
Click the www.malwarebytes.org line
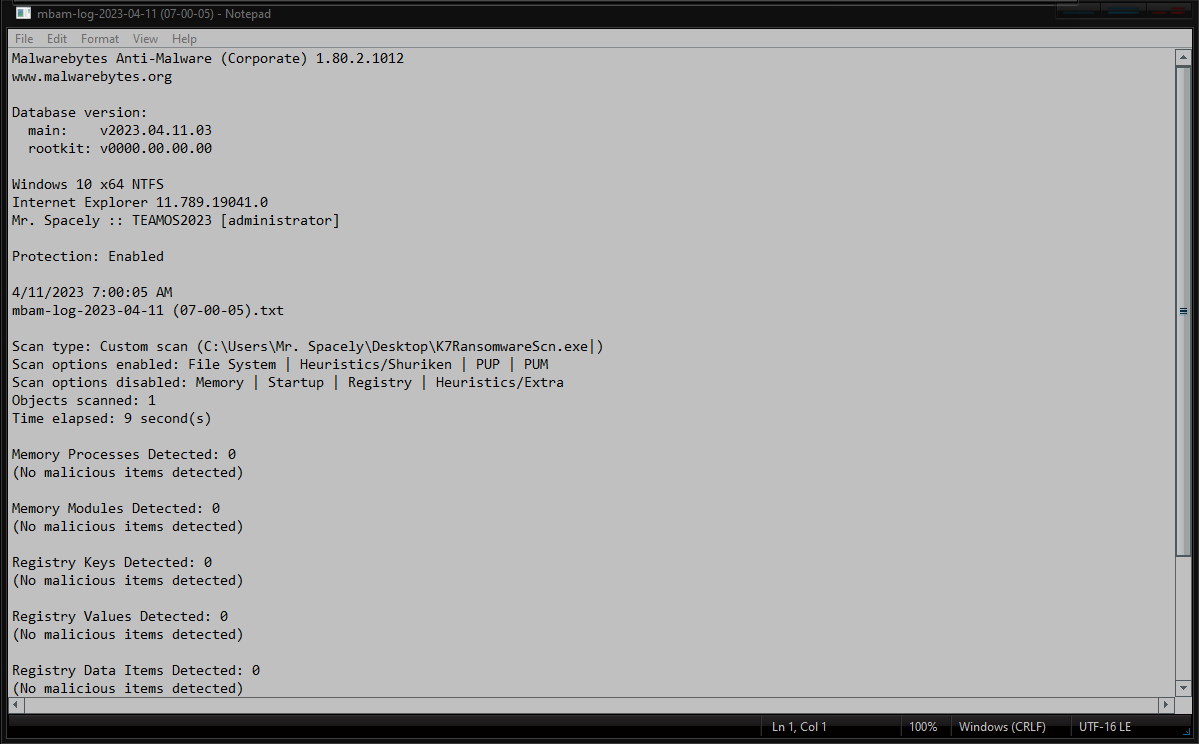(x=92, y=76)
